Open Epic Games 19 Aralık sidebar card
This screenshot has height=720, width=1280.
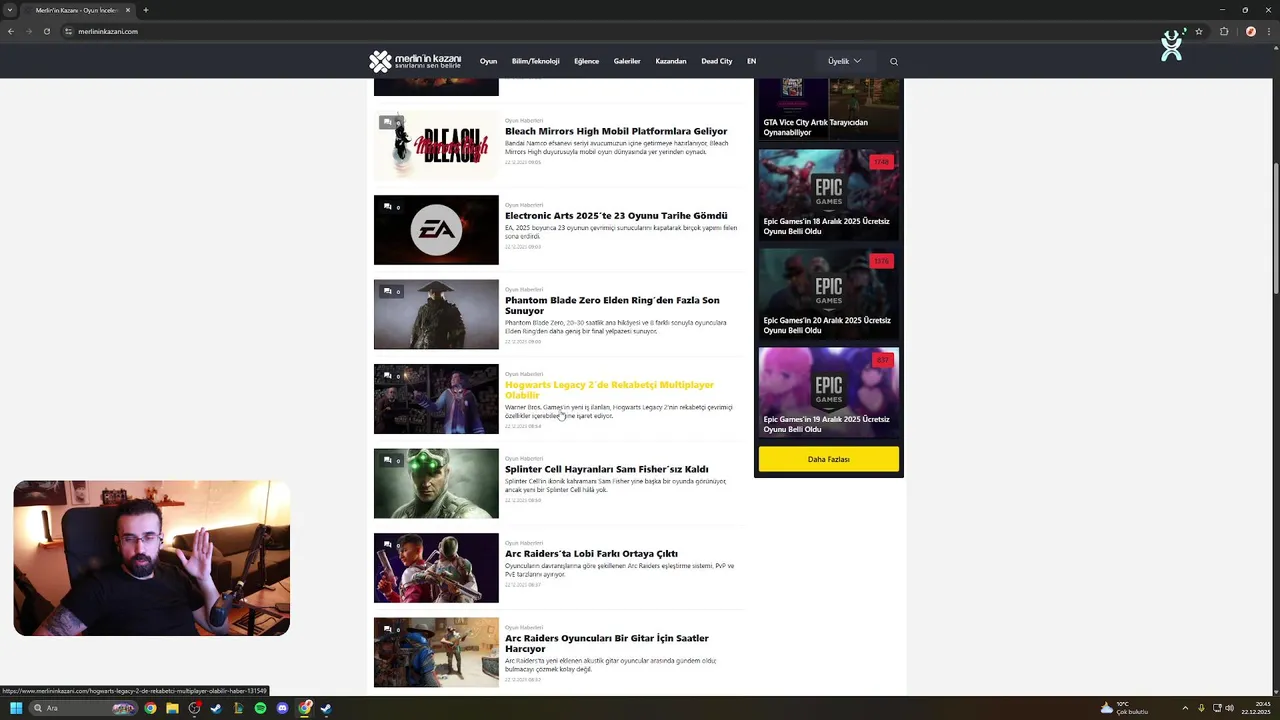pyautogui.click(x=829, y=392)
